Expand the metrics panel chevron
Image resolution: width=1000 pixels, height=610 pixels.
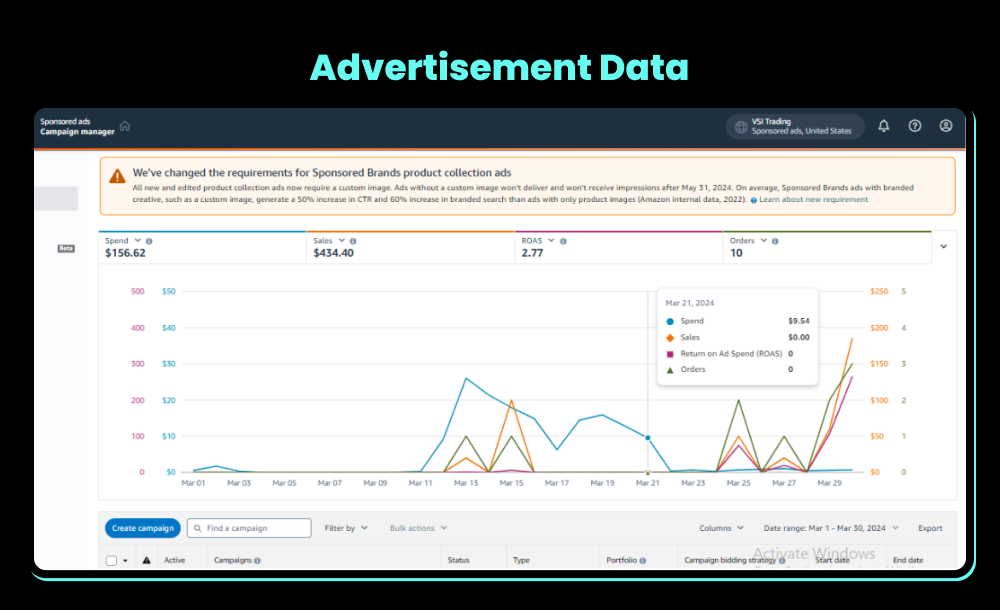pyautogui.click(x=942, y=246)
